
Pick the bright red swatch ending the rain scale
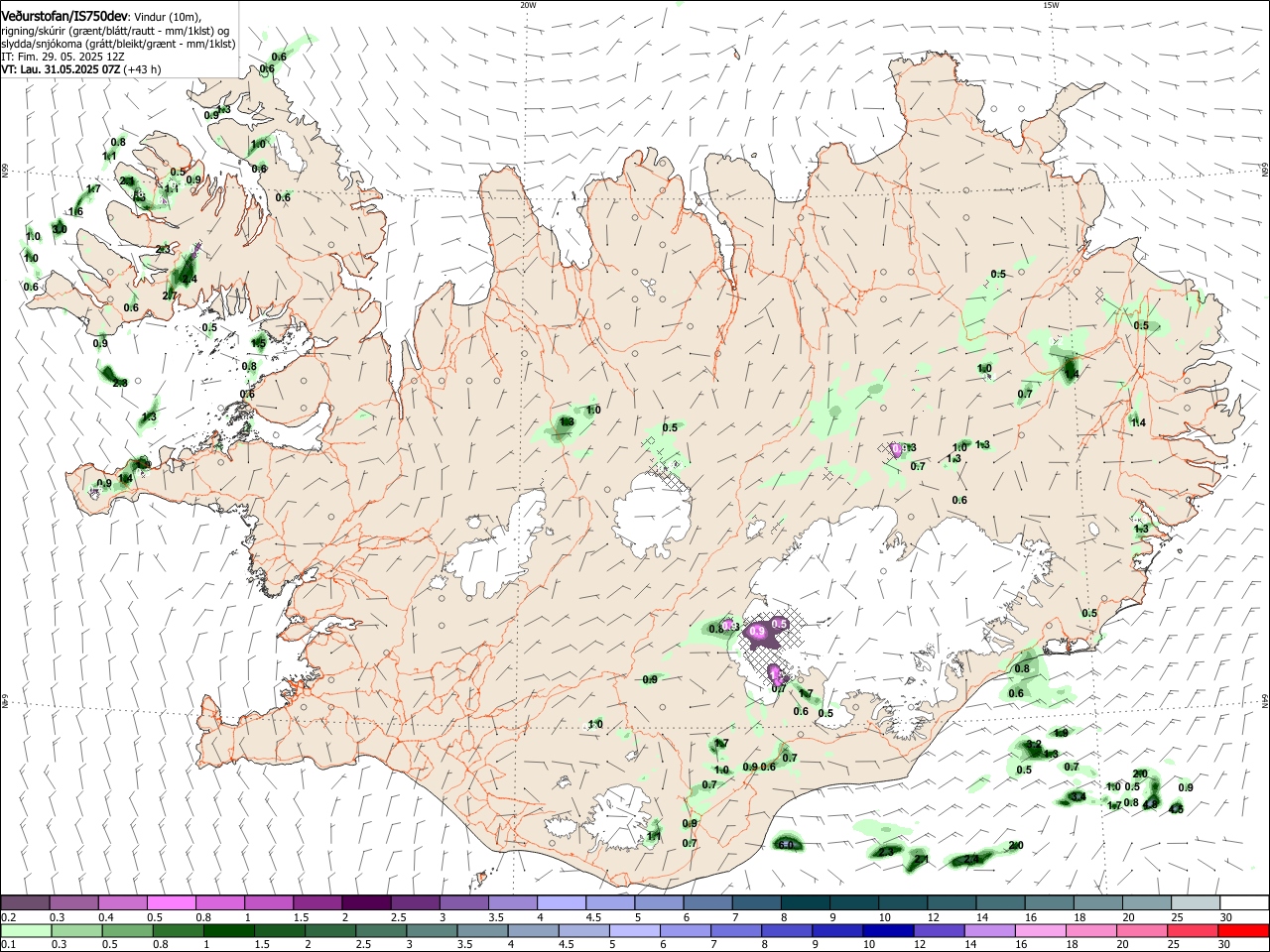click(1243, 930)
